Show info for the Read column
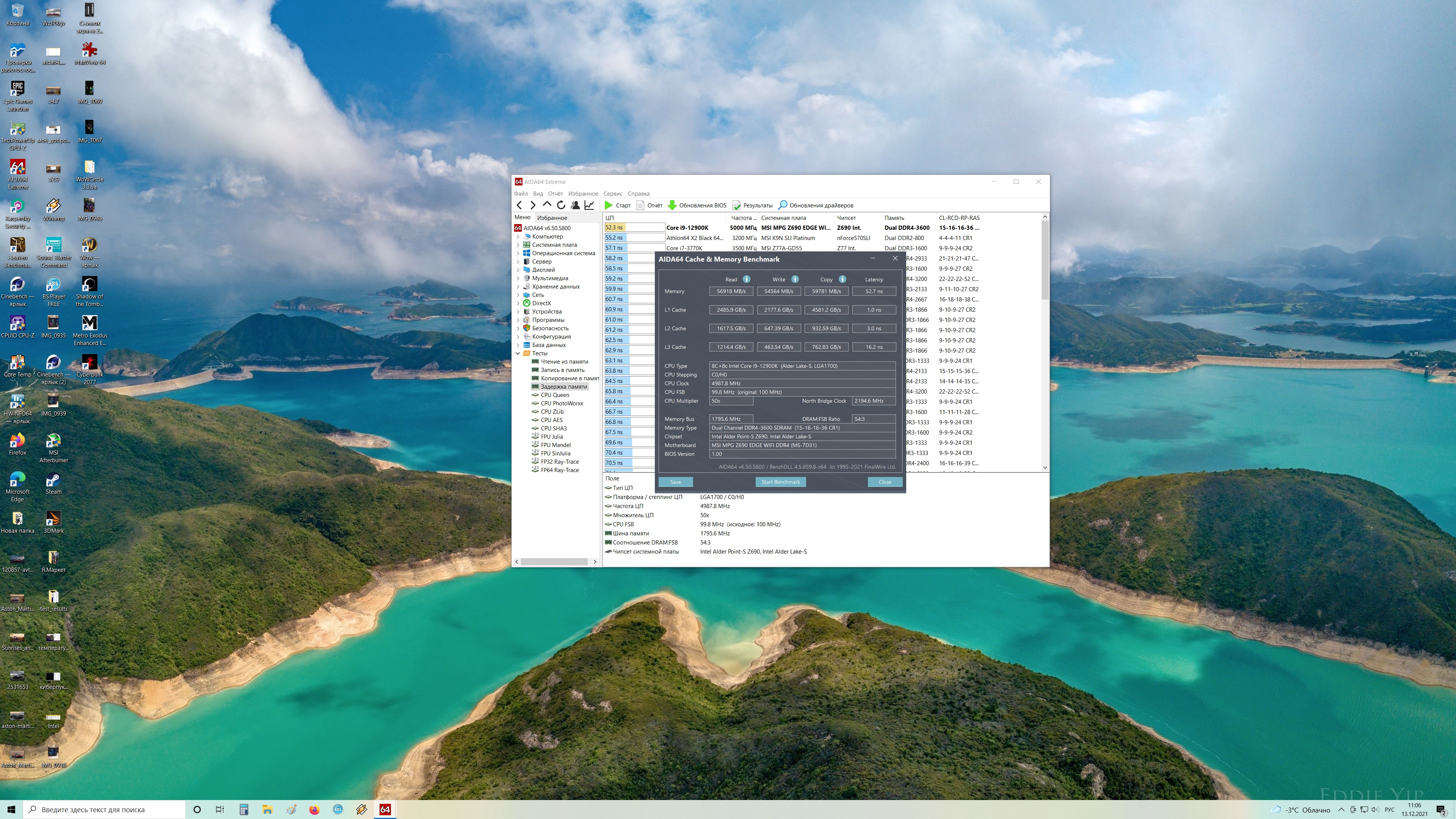Image resolution: width=1456 pixels, height=819 pixels. point(746,279)
